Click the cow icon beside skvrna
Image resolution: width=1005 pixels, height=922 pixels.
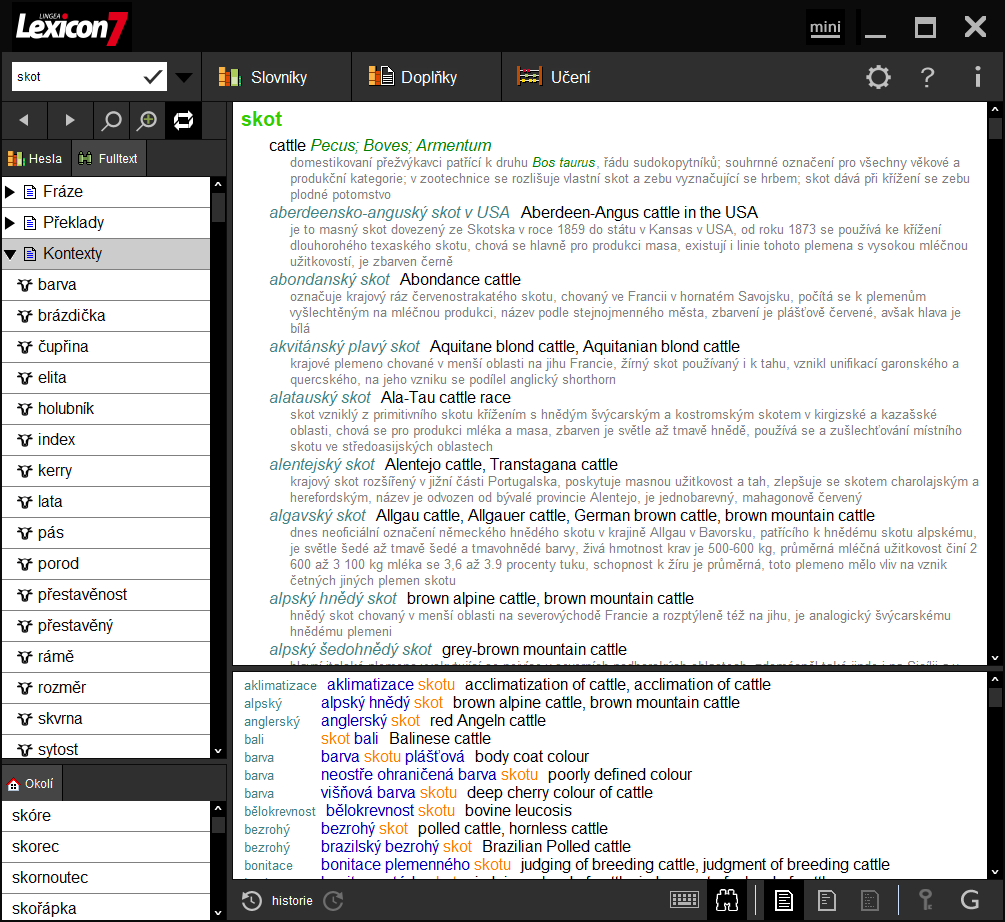[x=24, y=719]
